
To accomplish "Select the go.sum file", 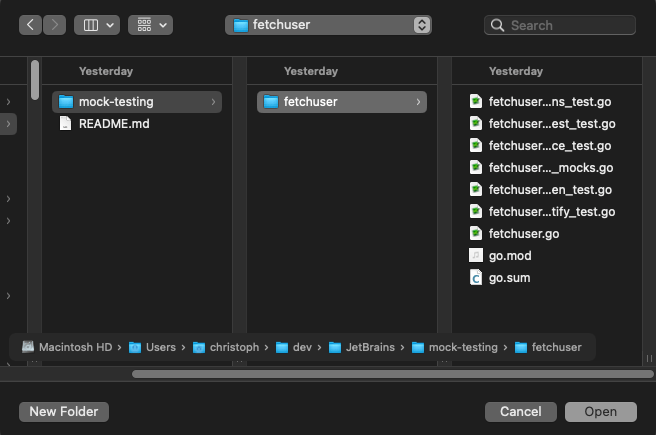I will pyautogui.click(x=509, y=277).
